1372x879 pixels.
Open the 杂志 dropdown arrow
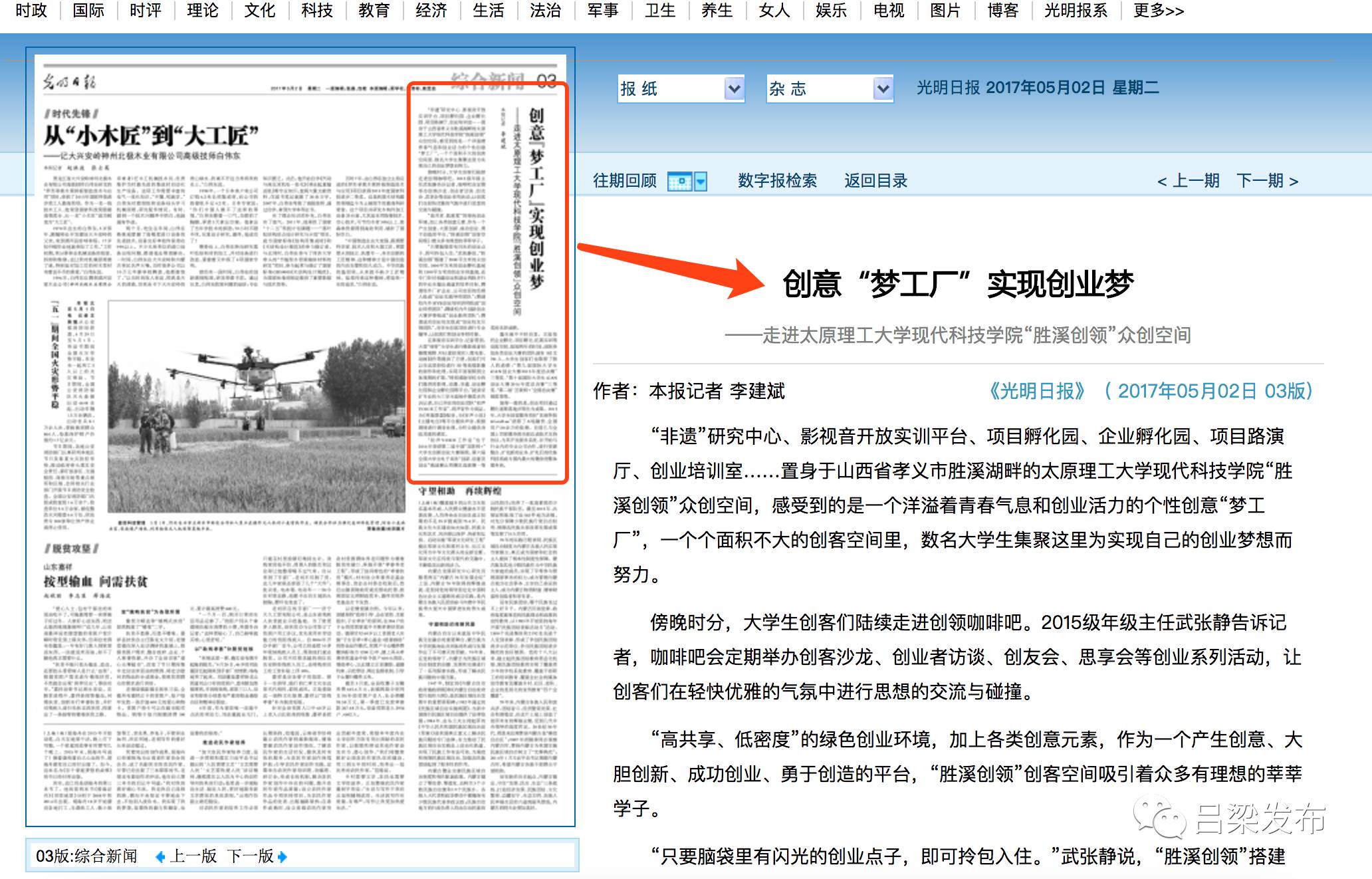click(x=883, y=88)
